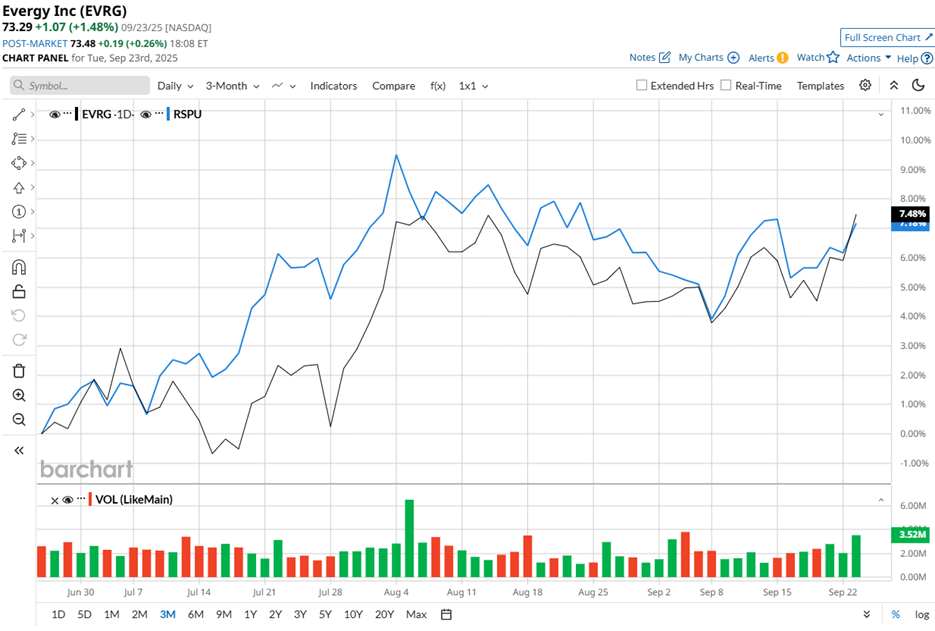Click the 3.52M volume label
The height and width of the screenshot is (631, 935).
pos(911,534)
